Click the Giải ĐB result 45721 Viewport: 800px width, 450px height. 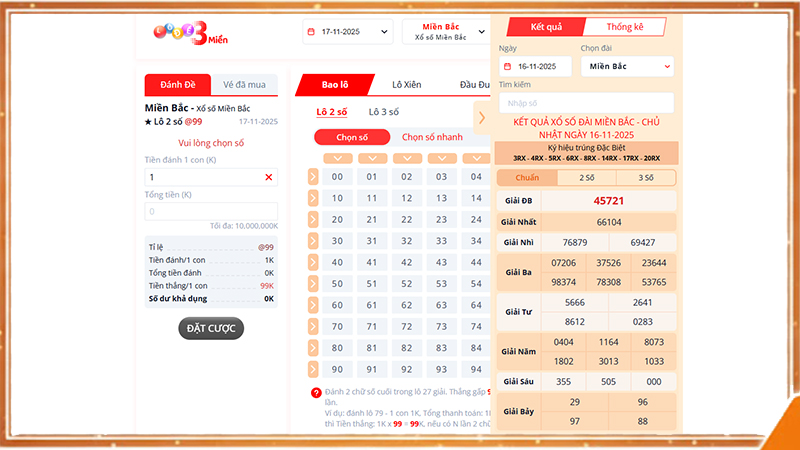pyautogui.click(x=609, y=201)
